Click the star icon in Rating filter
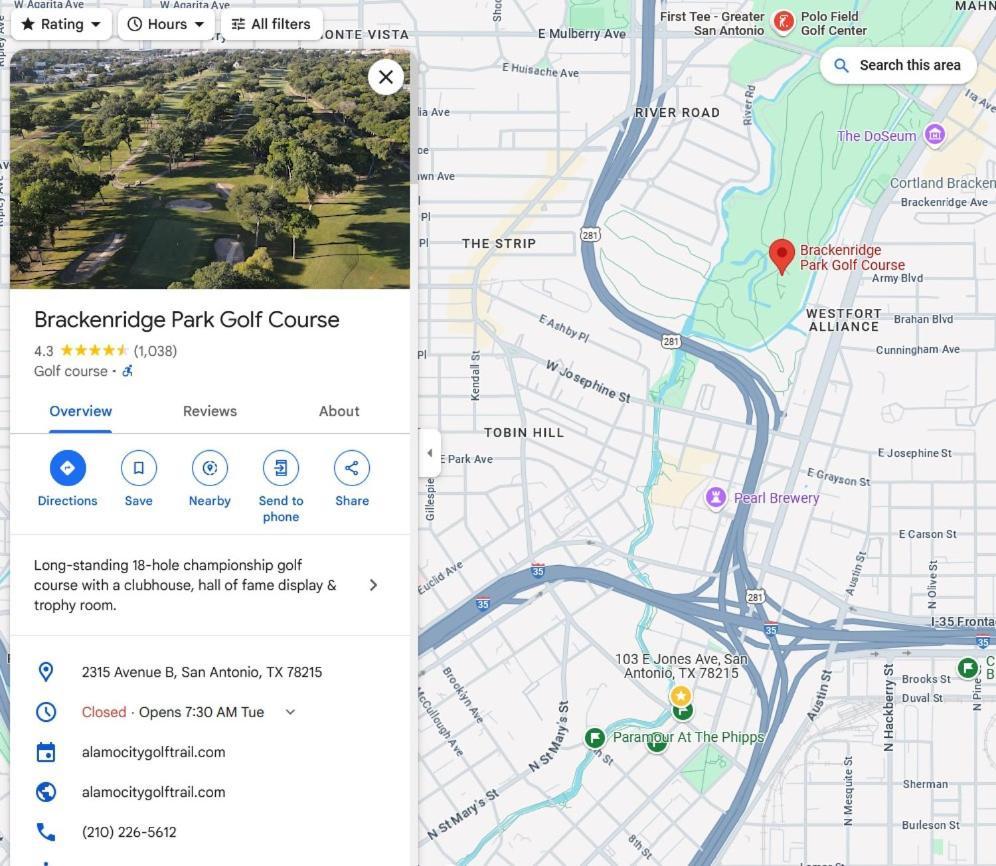This screenshot has width=996, height=866. [28, 24]
